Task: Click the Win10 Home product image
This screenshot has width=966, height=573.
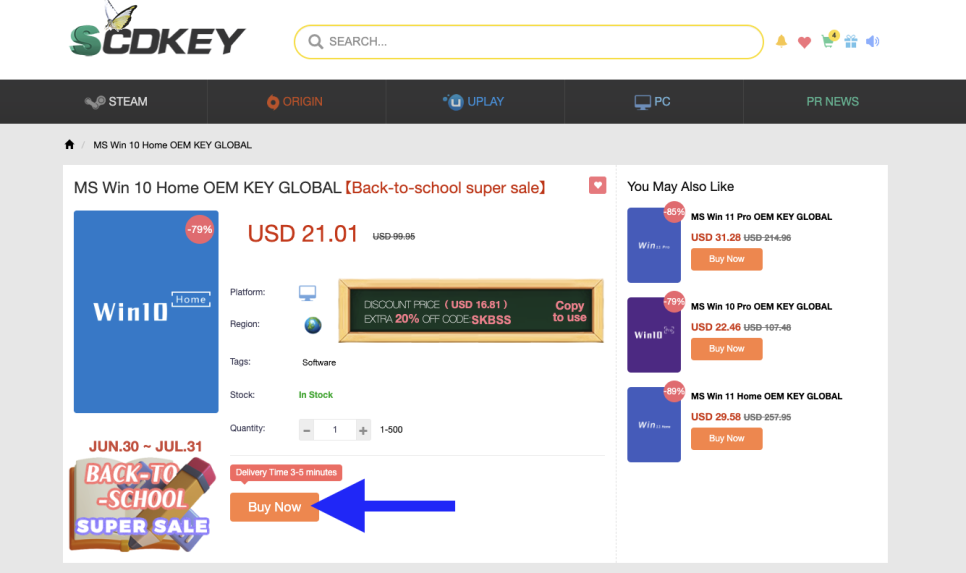Action: (146, 312)
